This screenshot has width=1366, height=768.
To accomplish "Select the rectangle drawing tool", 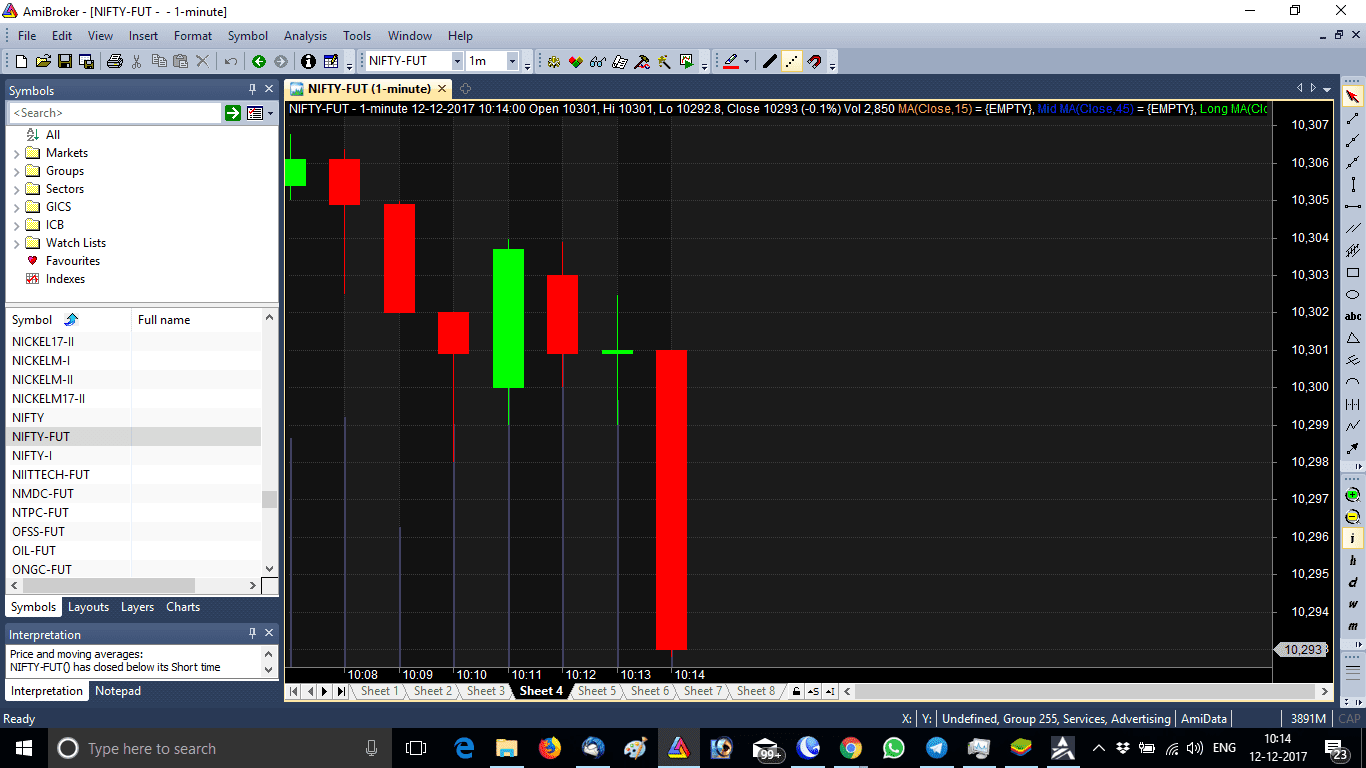I will (1353, 273).
